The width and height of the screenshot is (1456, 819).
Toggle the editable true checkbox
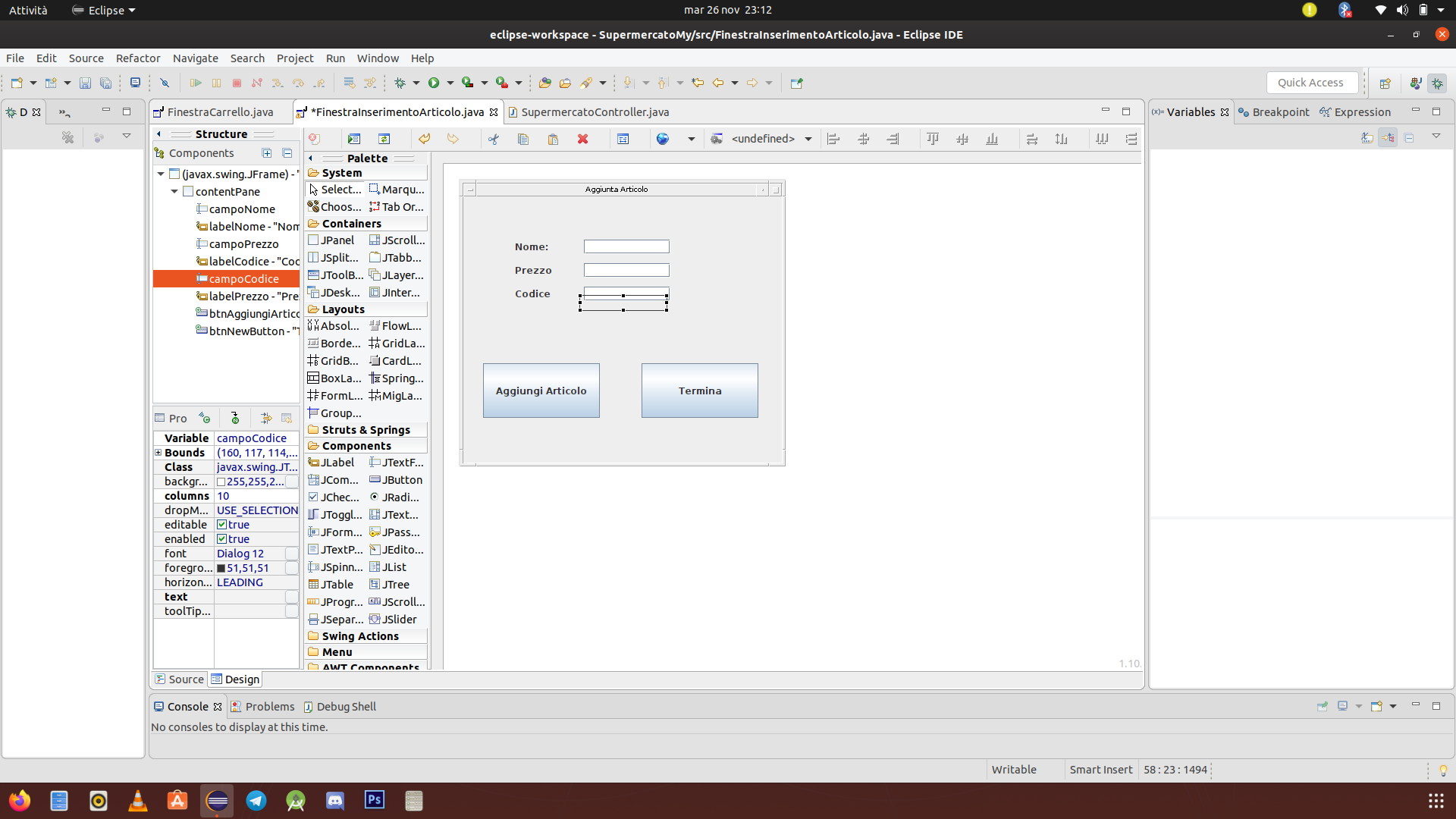click(x=222, y=525)
